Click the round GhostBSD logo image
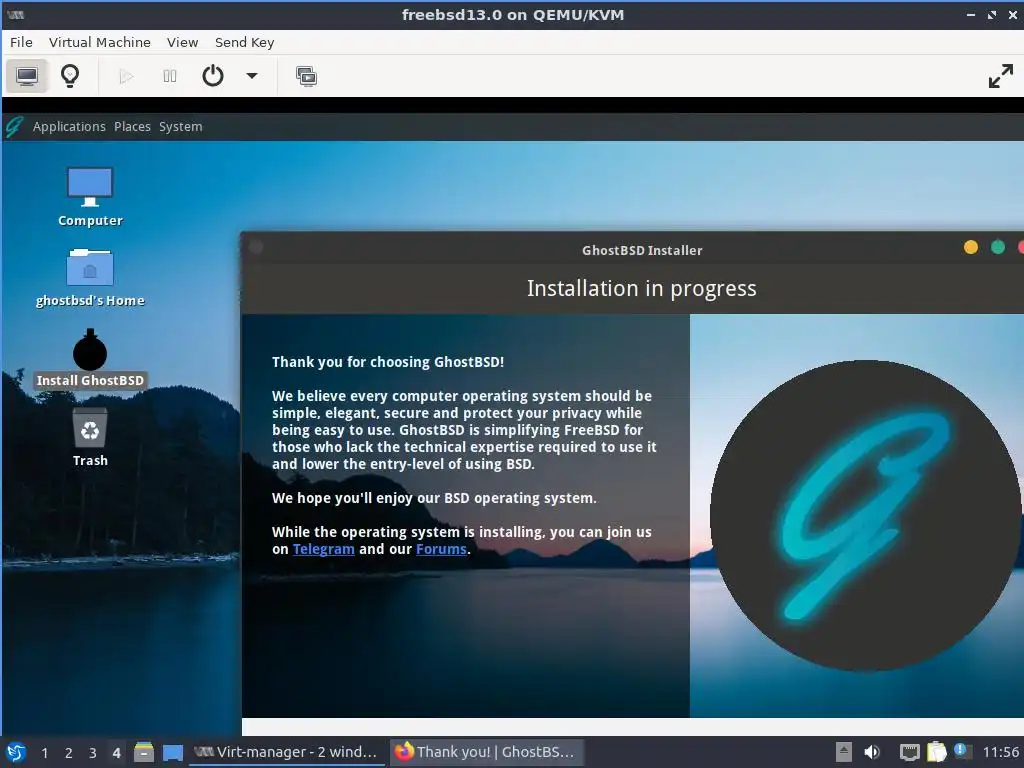Image resolution: width=1024 pixels, height=768 pixels. point(865,515)
